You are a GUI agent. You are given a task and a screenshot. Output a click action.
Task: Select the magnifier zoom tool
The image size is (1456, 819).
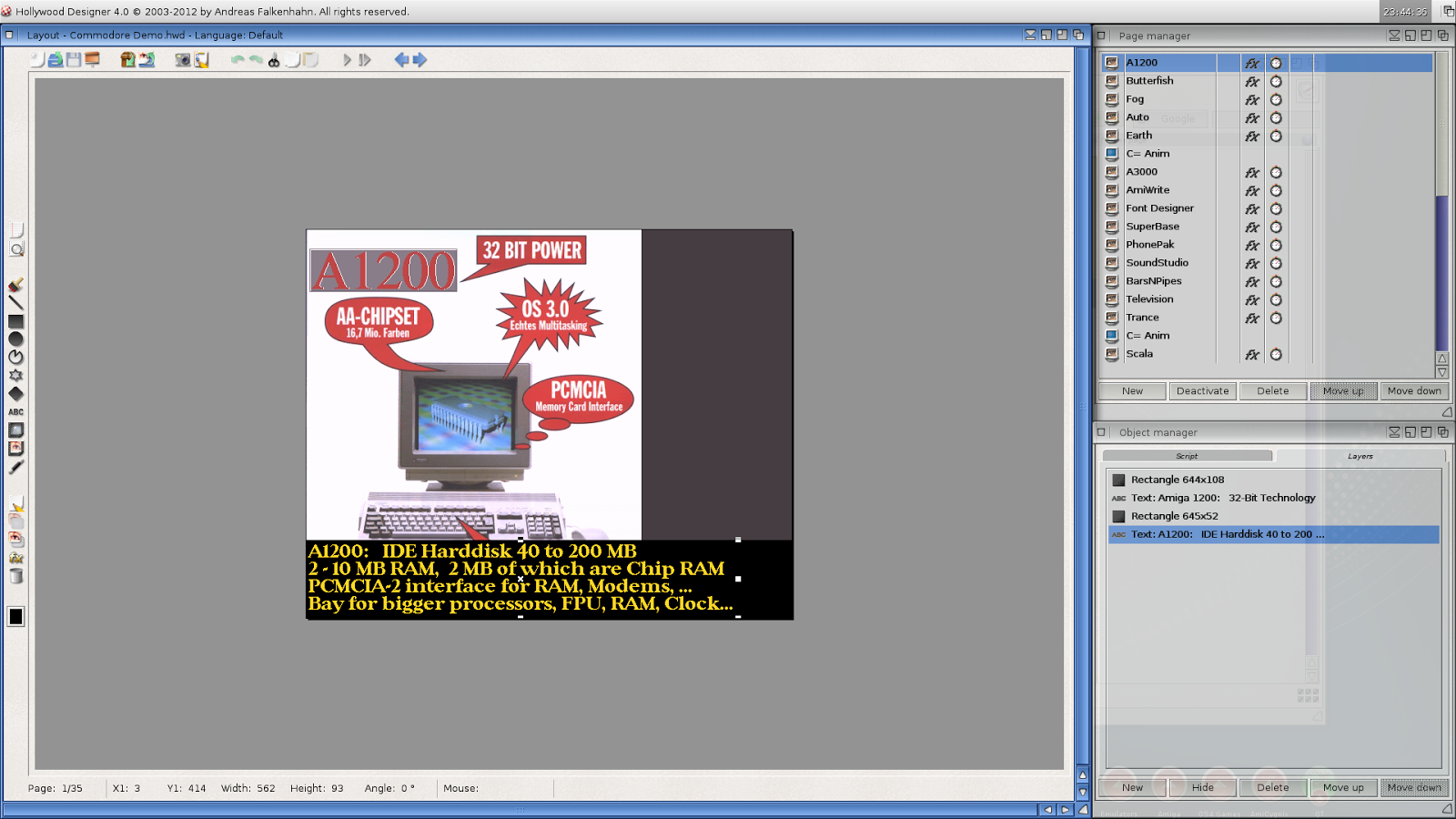(16, 248)
